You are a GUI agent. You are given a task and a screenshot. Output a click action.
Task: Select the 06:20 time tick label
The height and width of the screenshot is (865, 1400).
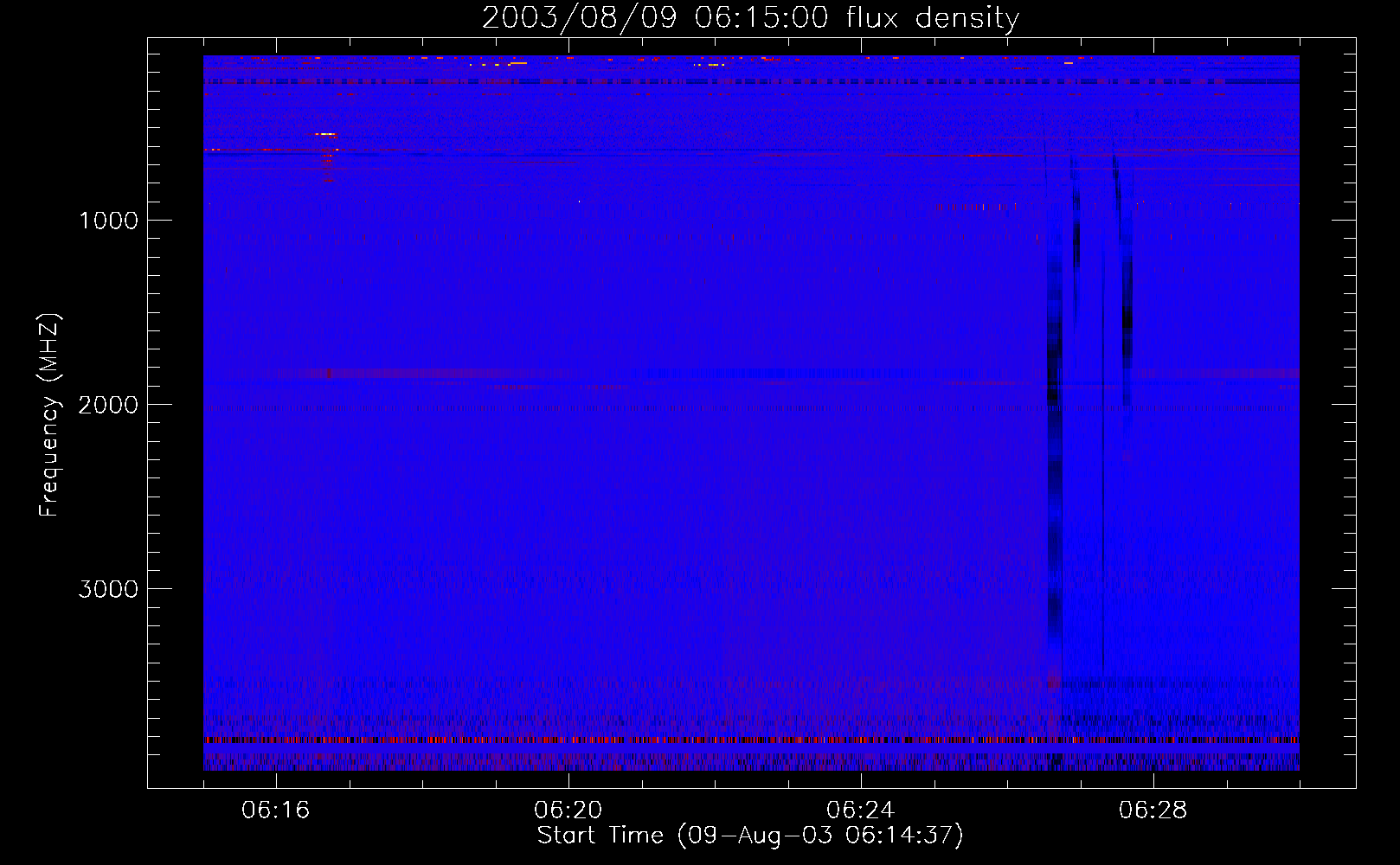(x=568, y=810)
